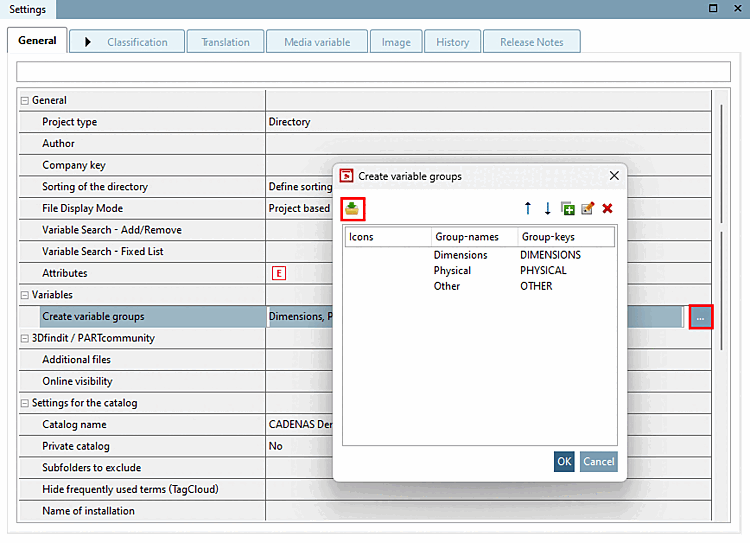Click the search filter field above the list
The image size is (750, 543).
(x=373, y=72)
